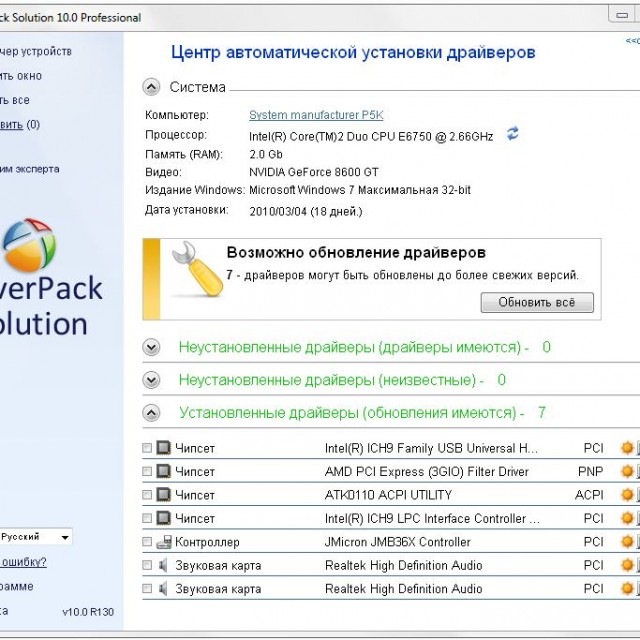Tick the ATK0110 ACPI UTILITY checkbox

148,495
